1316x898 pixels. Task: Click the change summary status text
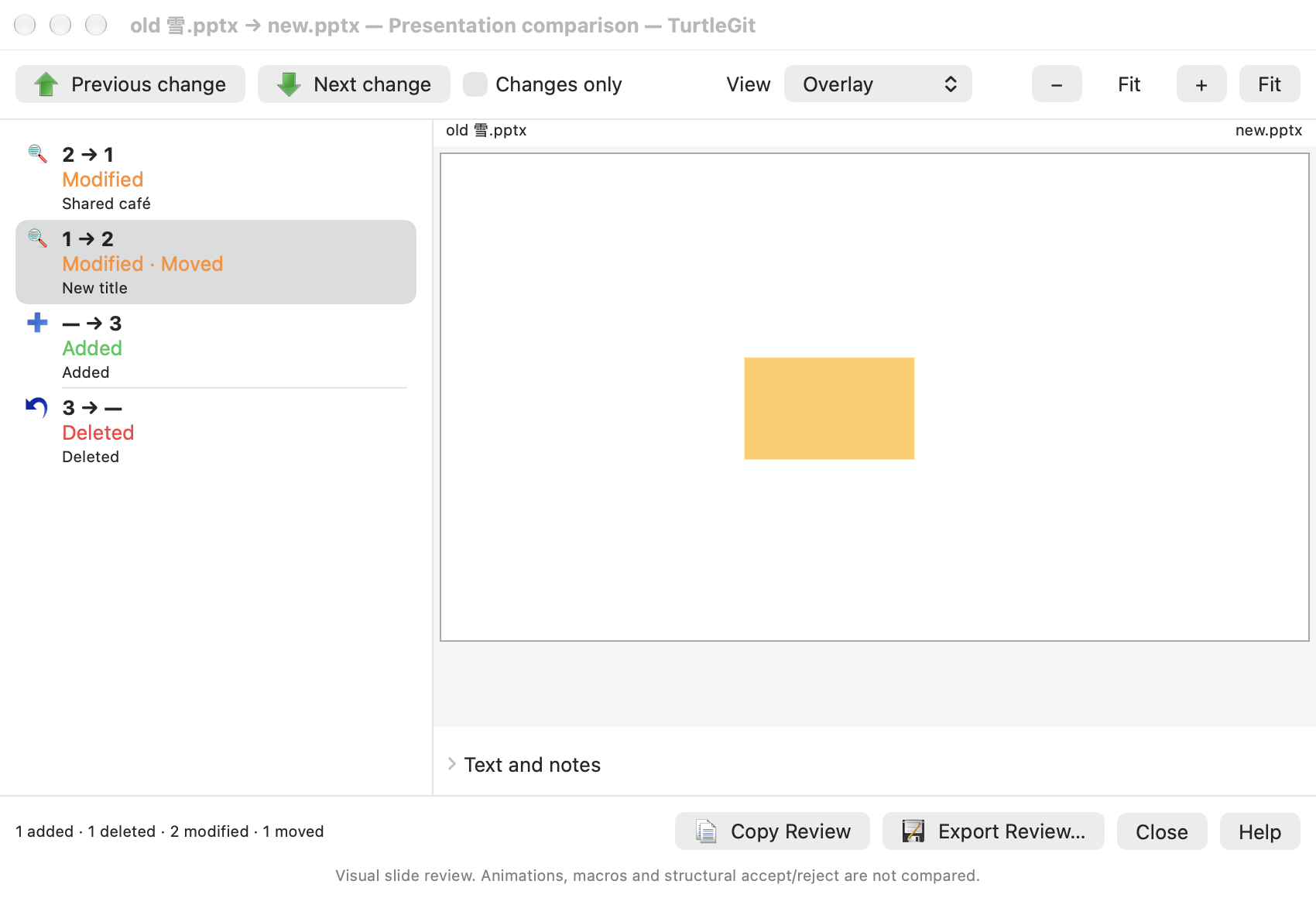pyautogui.click(x=170, y=831)
